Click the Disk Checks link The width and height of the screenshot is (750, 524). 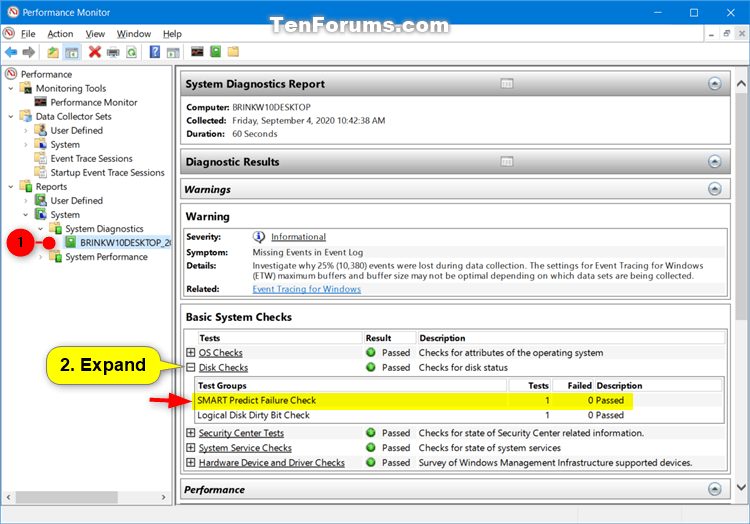[223, 368]
